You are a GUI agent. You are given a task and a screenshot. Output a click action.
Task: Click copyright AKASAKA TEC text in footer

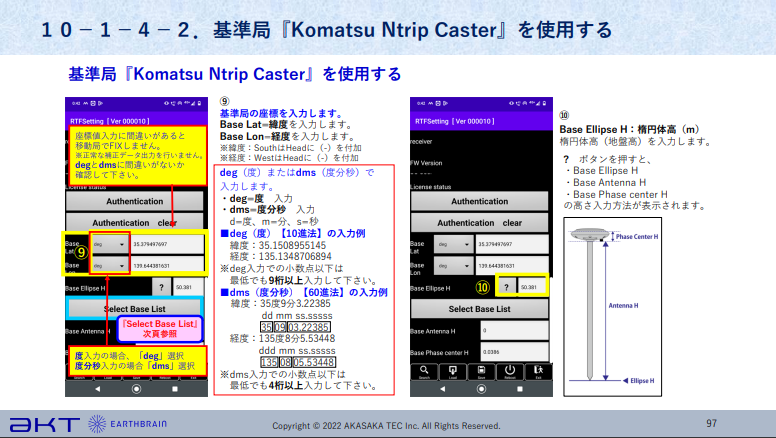387,426
